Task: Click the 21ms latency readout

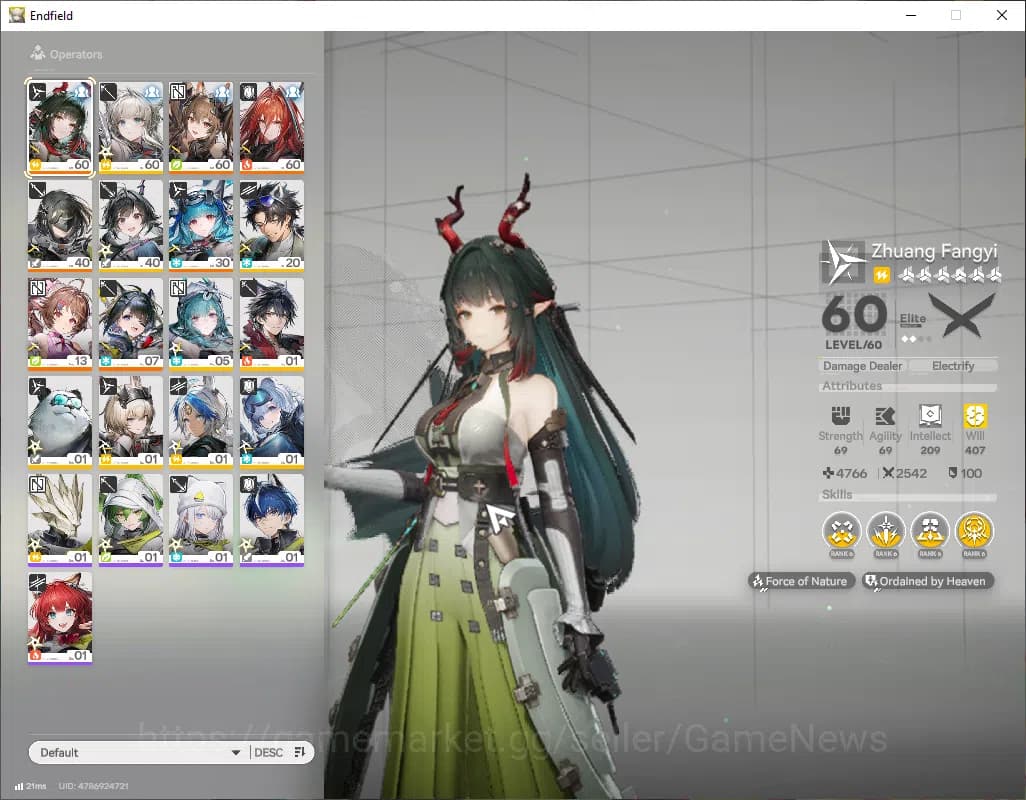Action: pos(36,786)
